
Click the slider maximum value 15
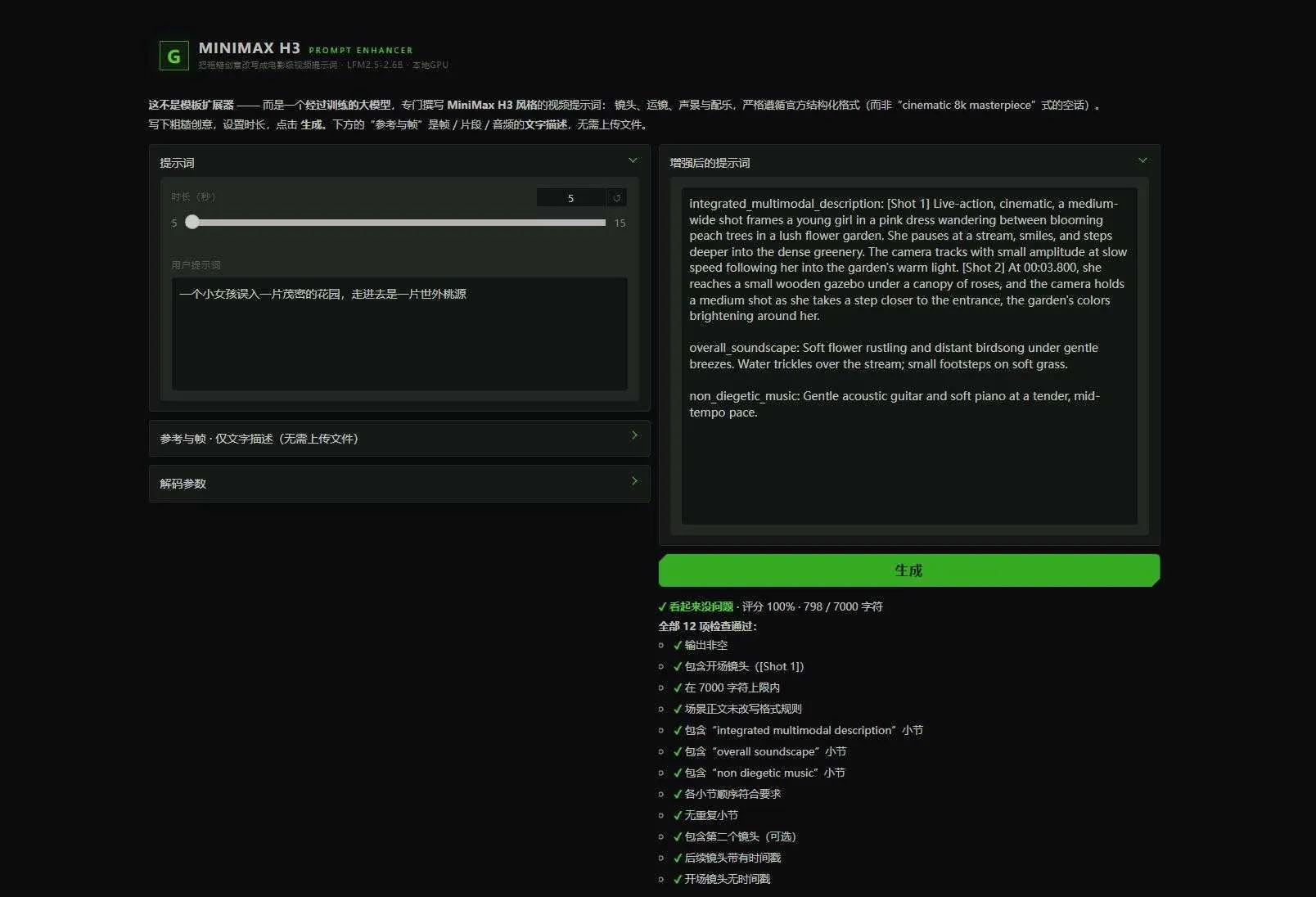pos(620,223)
